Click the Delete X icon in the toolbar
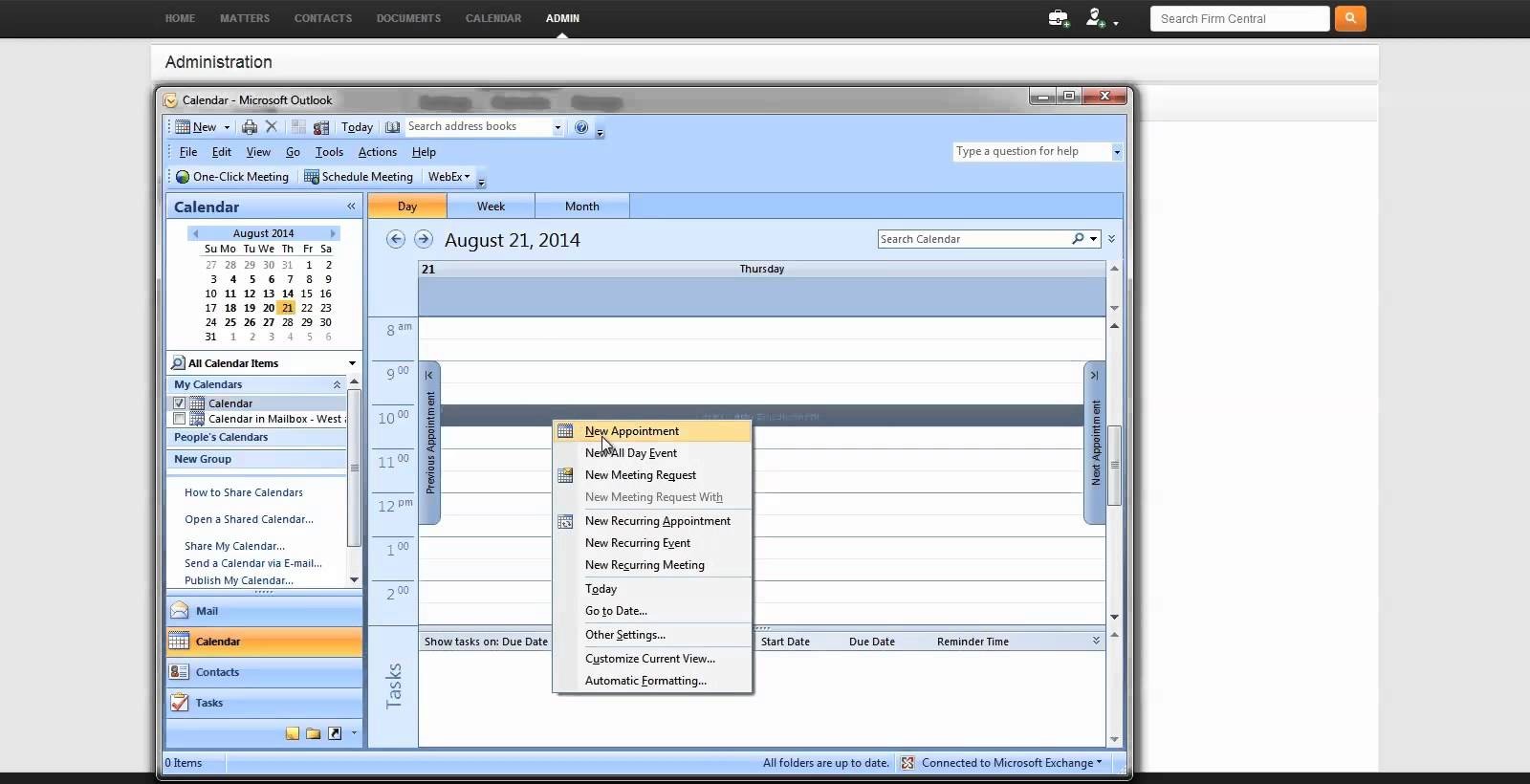Image resolution: width=1530 pixels, height=784 pixels. pos(272,127)
